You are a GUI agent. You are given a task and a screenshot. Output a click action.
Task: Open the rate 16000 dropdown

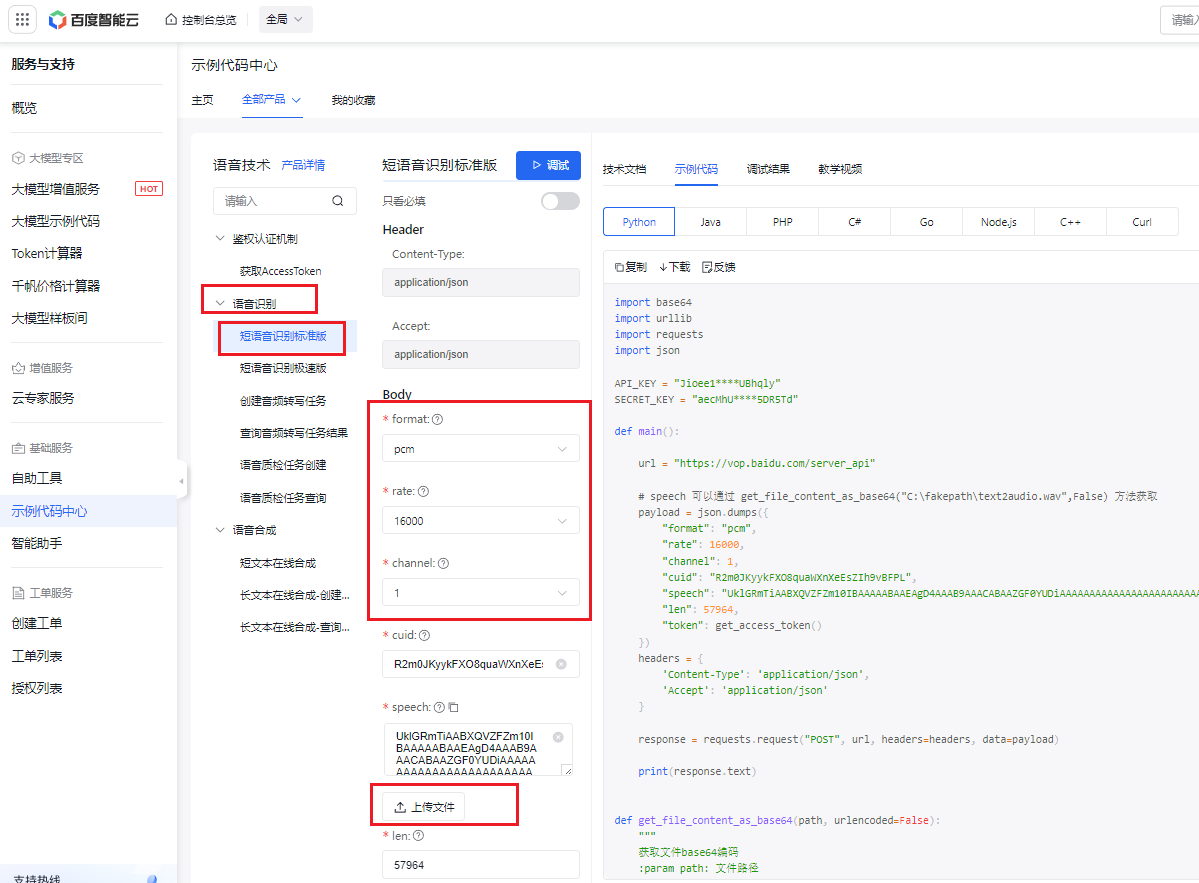click(x=480, y=521)
